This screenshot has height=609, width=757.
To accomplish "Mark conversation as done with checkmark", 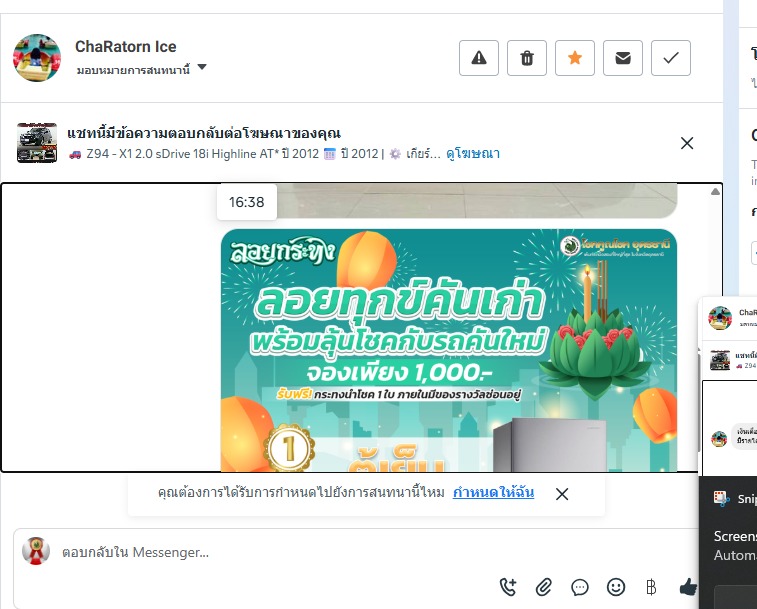I will pyautogui.click(x=671, y=58).
